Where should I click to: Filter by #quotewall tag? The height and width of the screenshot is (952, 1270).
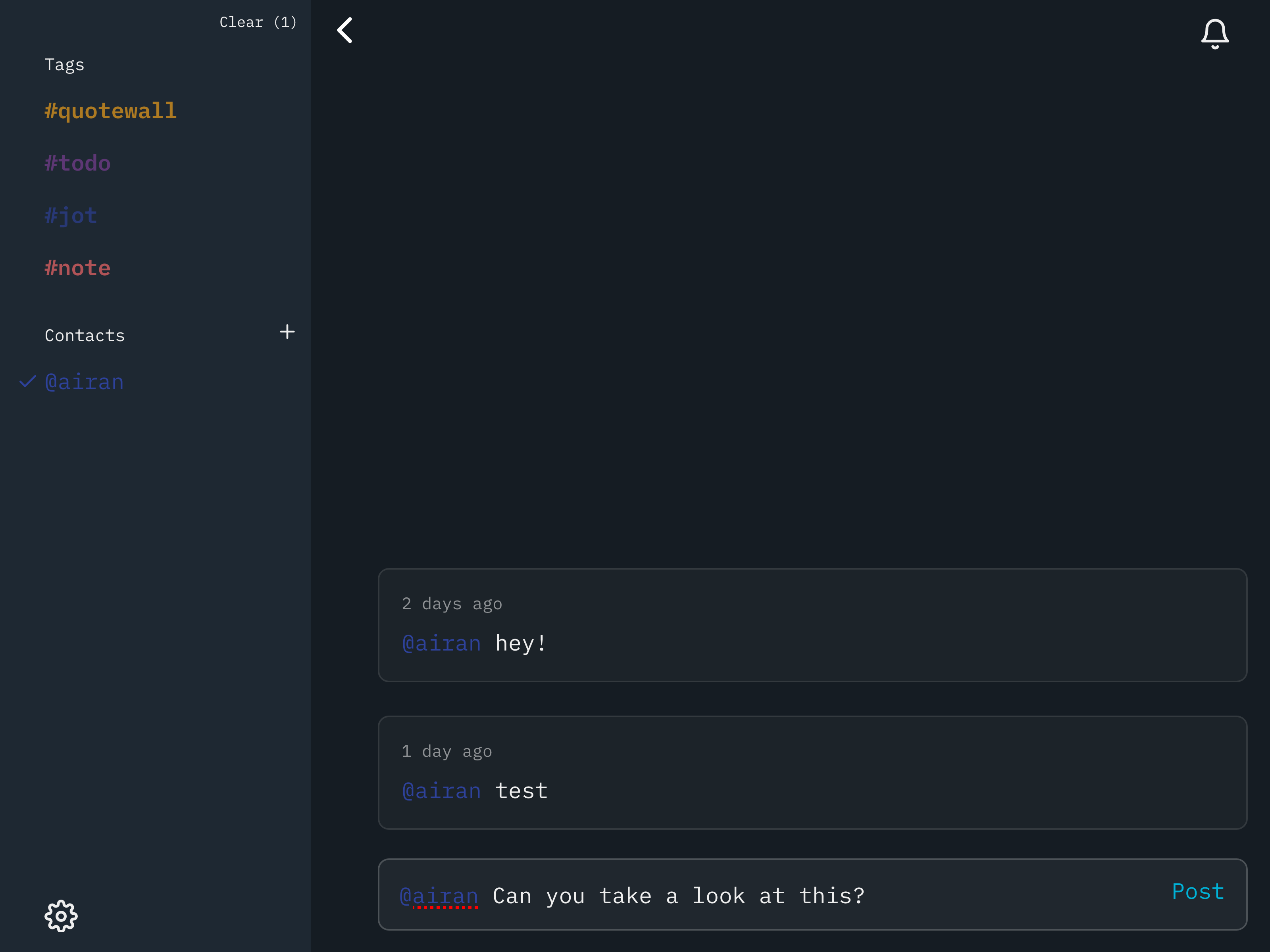[x=110, y=111]
